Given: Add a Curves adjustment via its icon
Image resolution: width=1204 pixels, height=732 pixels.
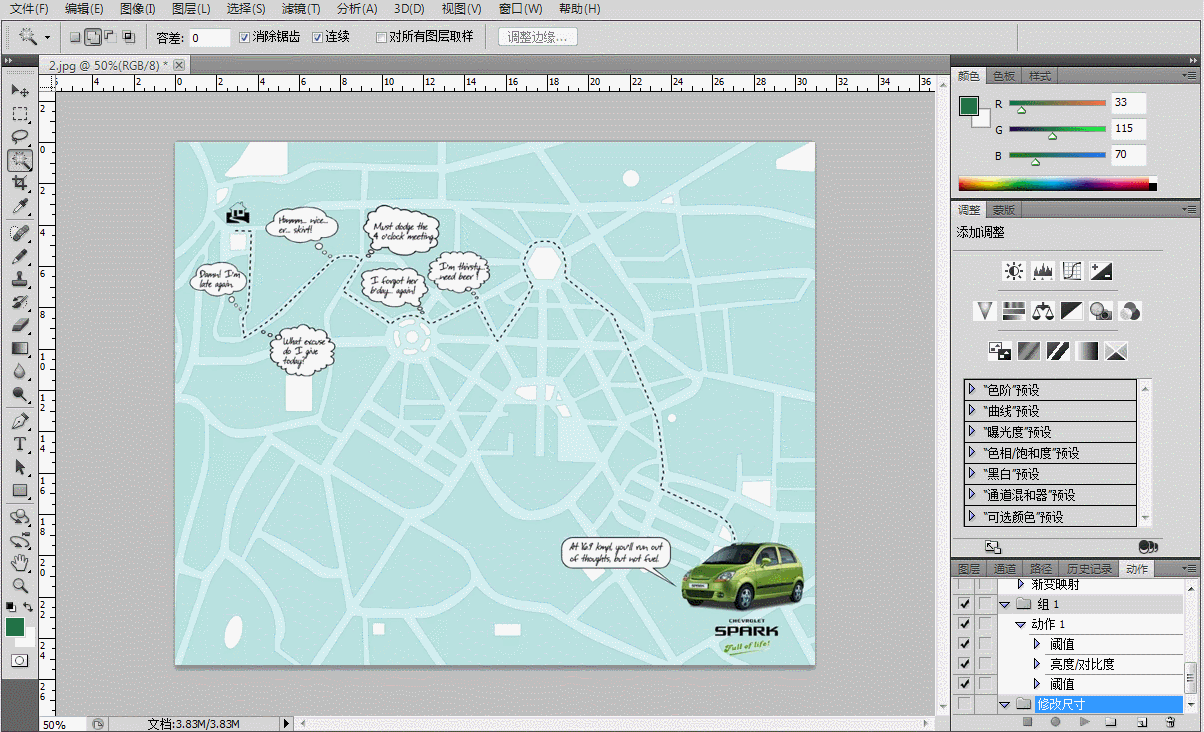Looking at the screenshot, I should click(1072, 271).
